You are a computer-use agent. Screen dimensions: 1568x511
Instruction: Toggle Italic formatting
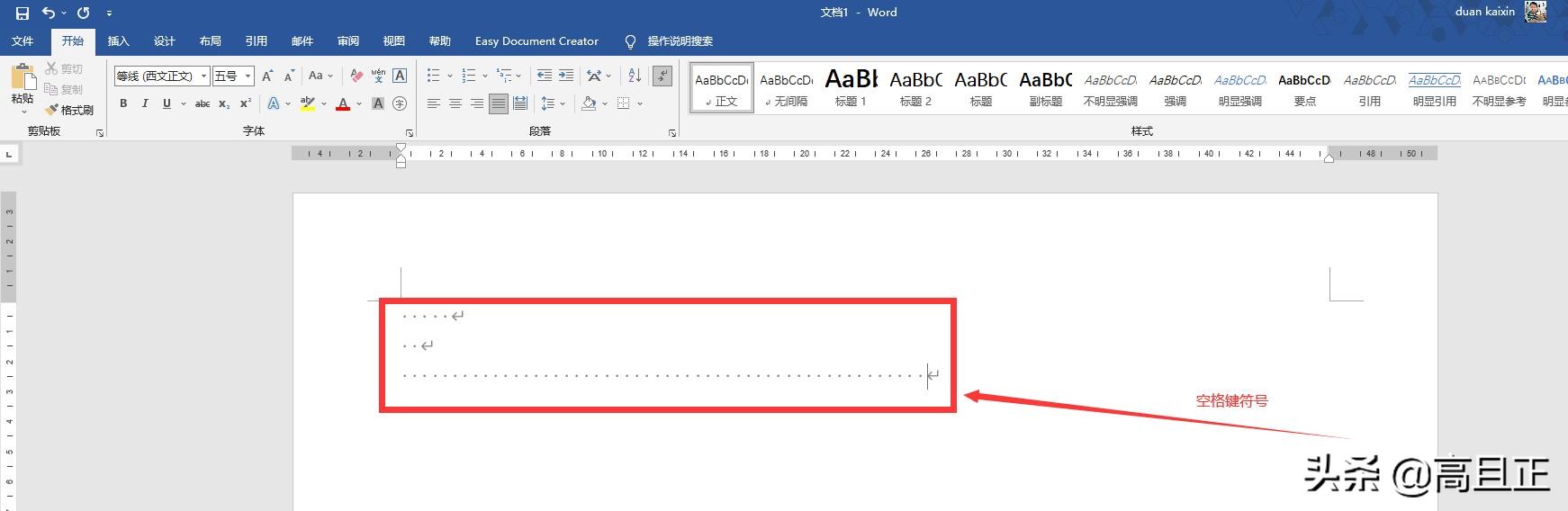click(145, 103)
